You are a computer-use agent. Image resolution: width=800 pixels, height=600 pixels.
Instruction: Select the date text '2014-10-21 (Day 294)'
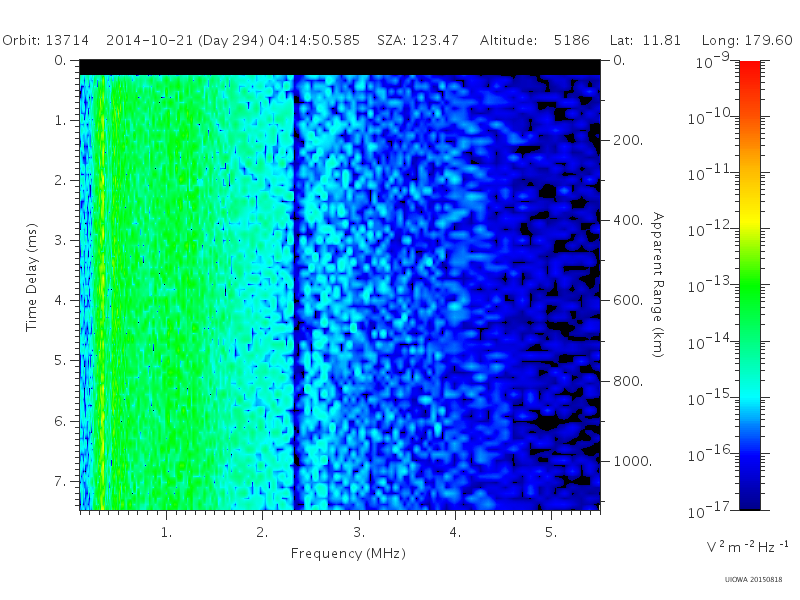point(185,40)
